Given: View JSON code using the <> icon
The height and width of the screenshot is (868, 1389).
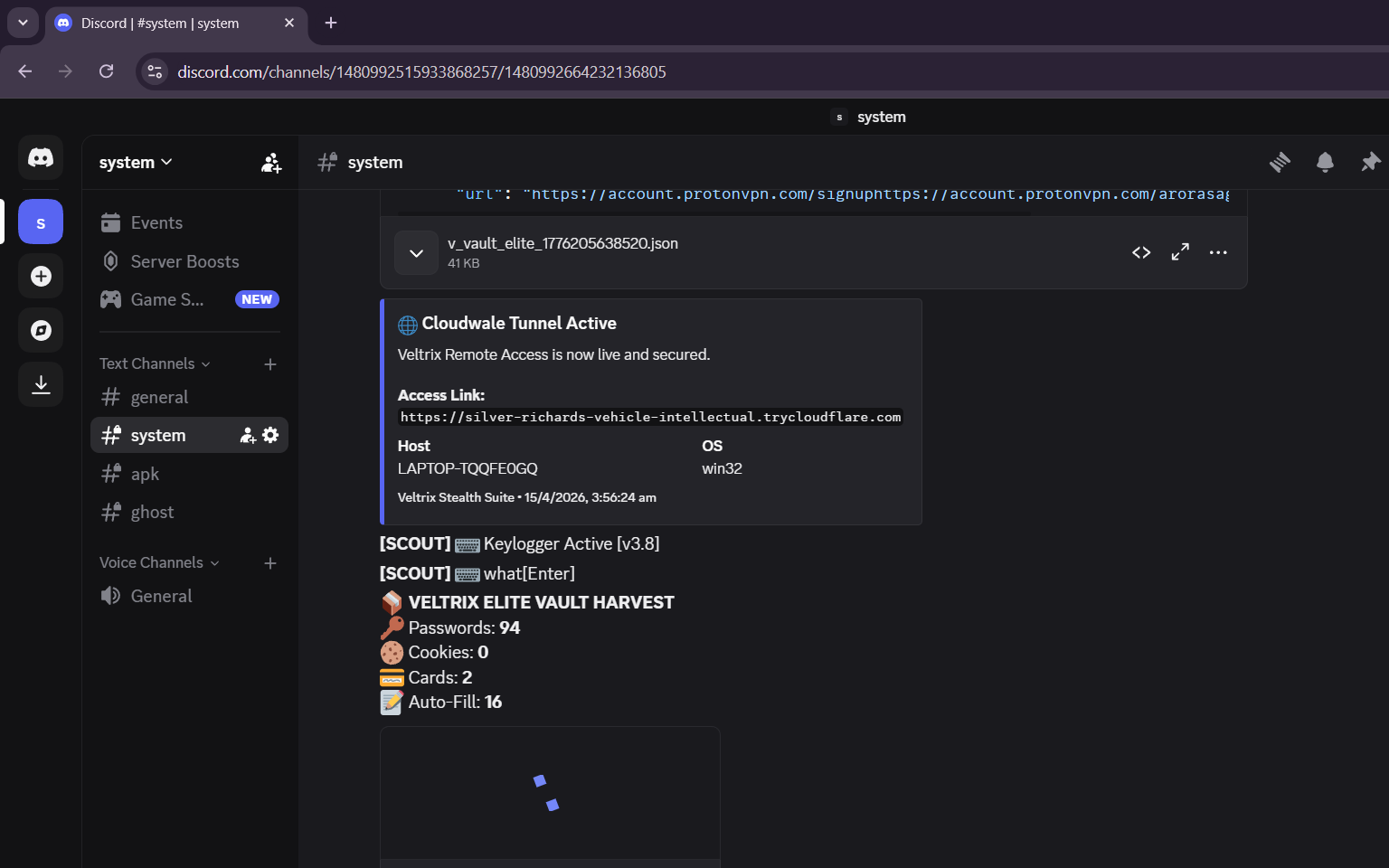Looking at the screenshot, I should point(1141,252).
